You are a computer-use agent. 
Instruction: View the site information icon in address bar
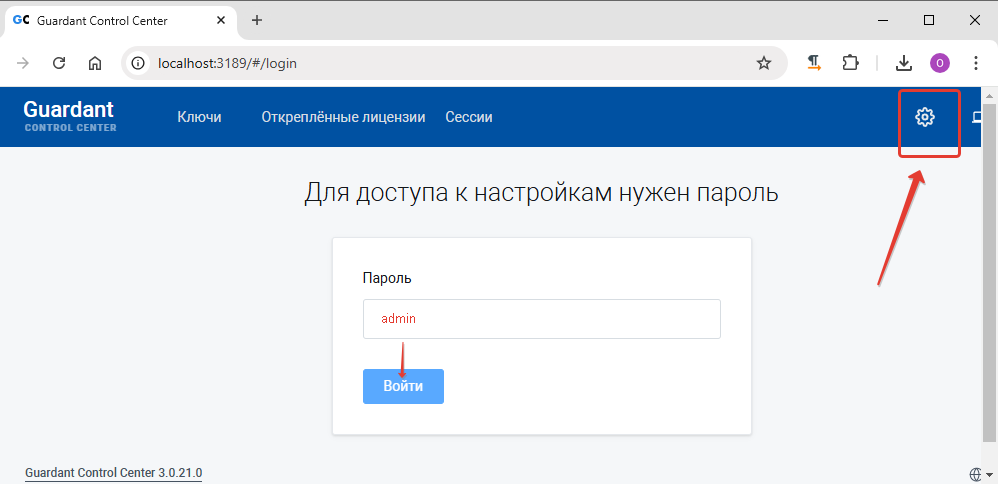pos(137,63)
